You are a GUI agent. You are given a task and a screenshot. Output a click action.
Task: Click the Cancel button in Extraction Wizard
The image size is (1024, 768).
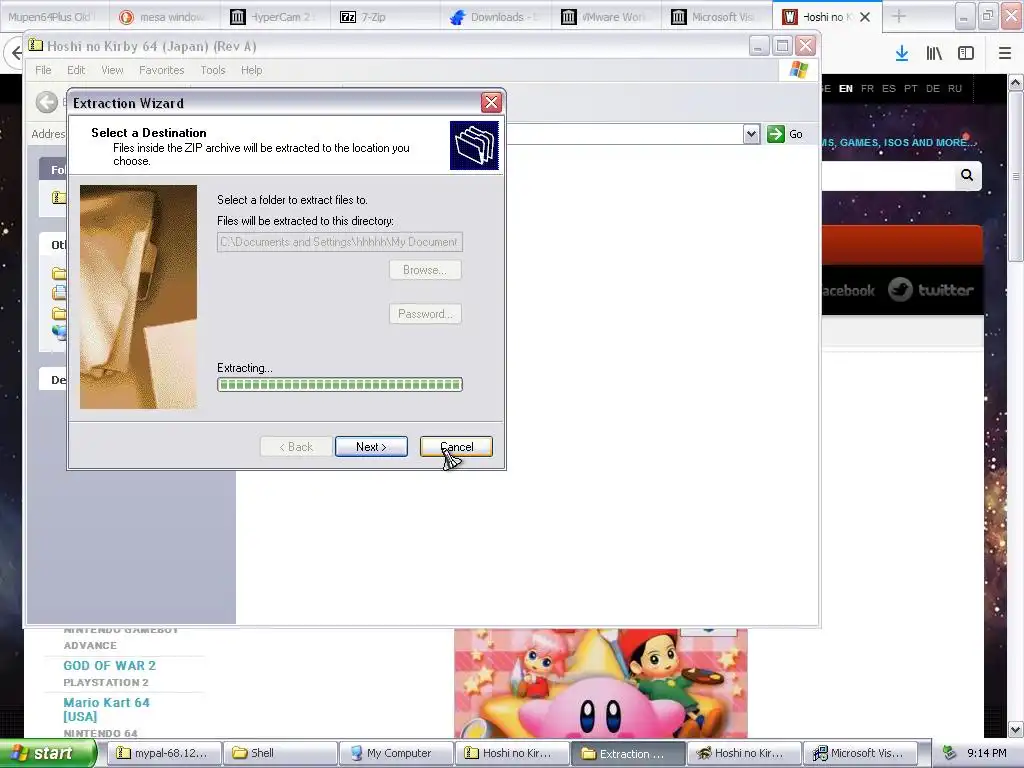click(456, 447)
